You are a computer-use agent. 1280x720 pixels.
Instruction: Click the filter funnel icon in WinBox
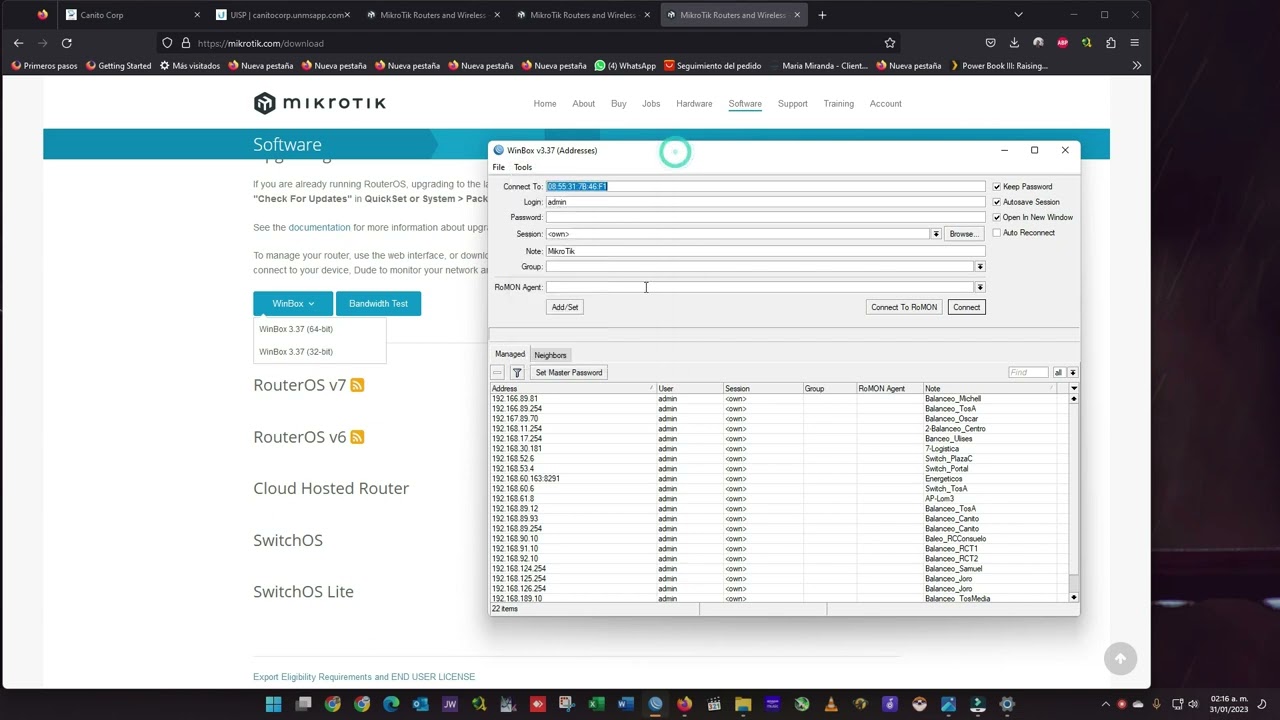click(517, 372)
